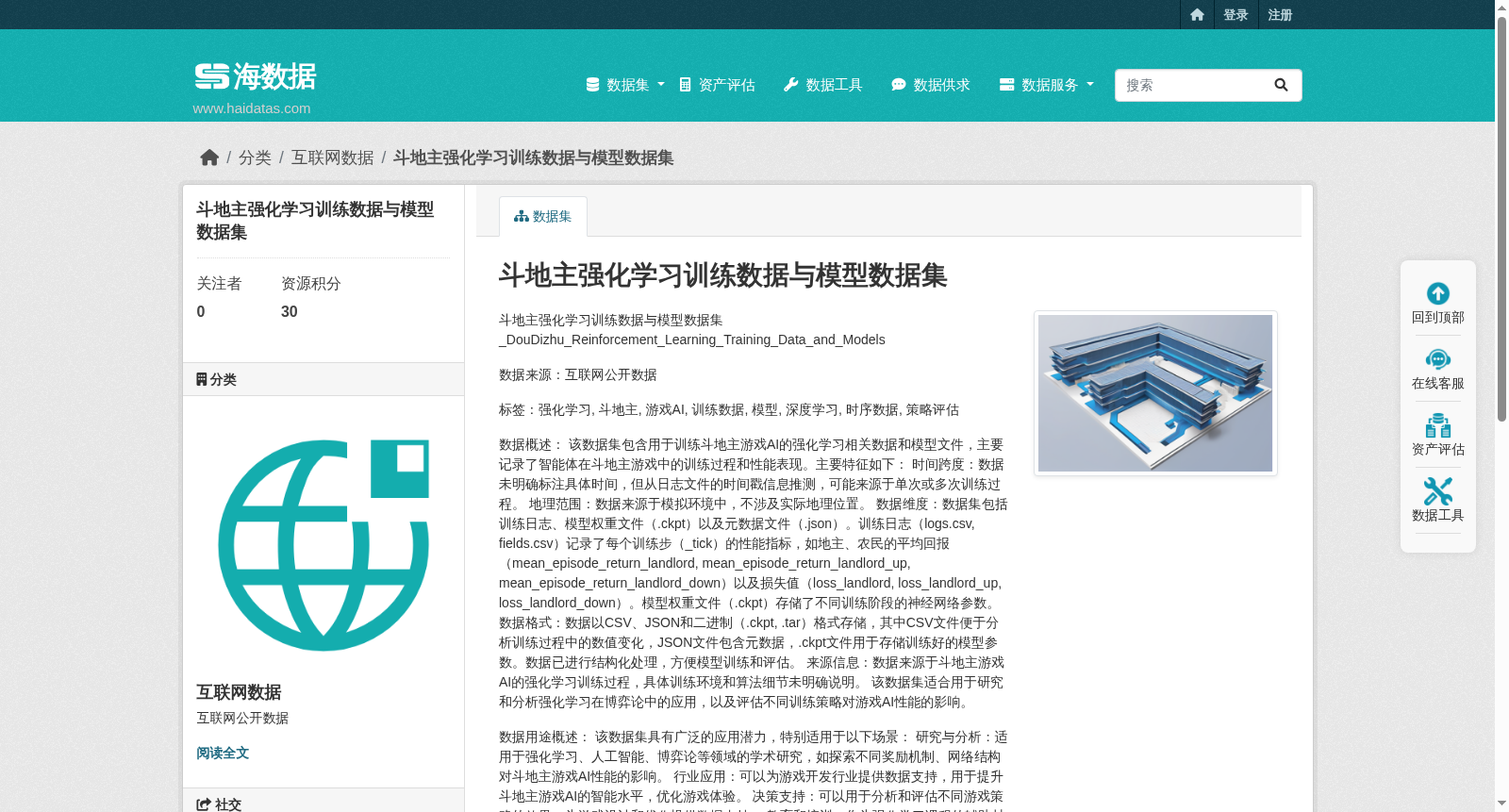Open the 登录 login link

coord(1235,15)
